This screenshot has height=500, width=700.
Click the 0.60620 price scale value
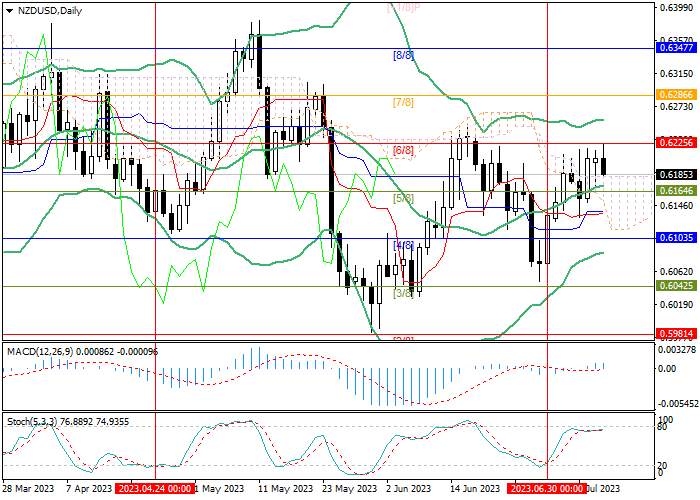(677, 271)
